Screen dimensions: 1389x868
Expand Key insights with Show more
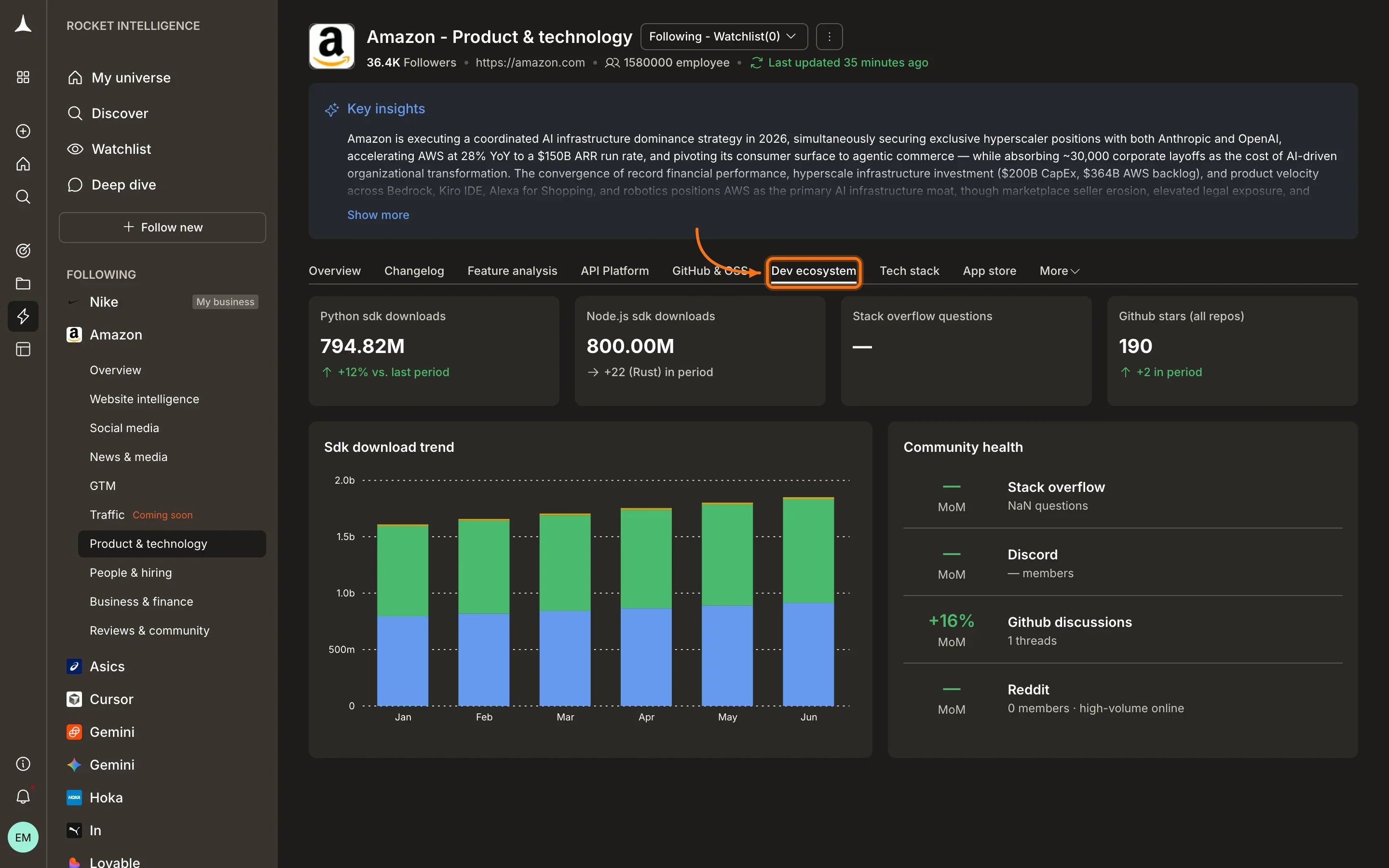pos(378,215)
